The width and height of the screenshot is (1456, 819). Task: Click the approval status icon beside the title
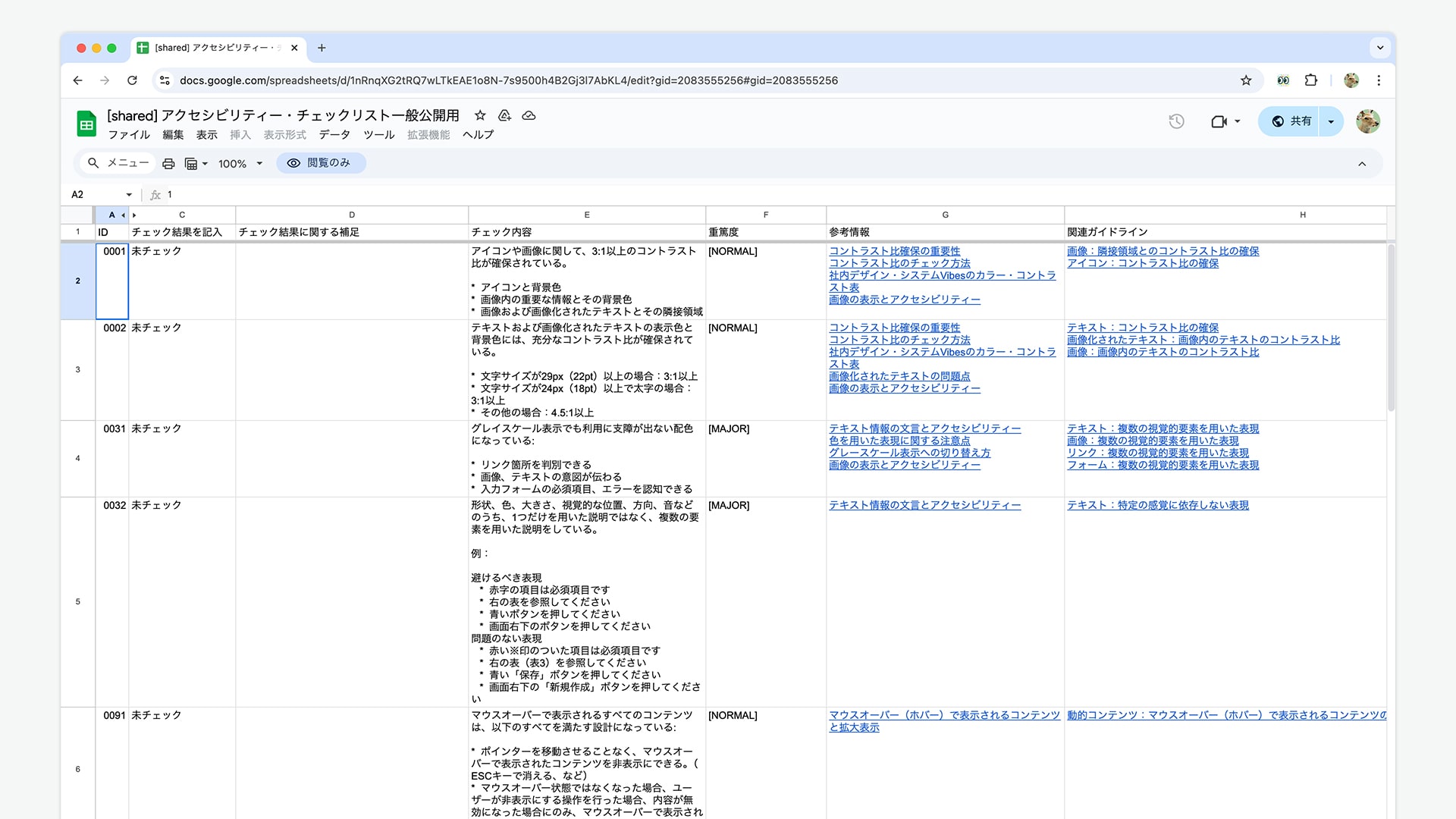(x=504, y=115)
